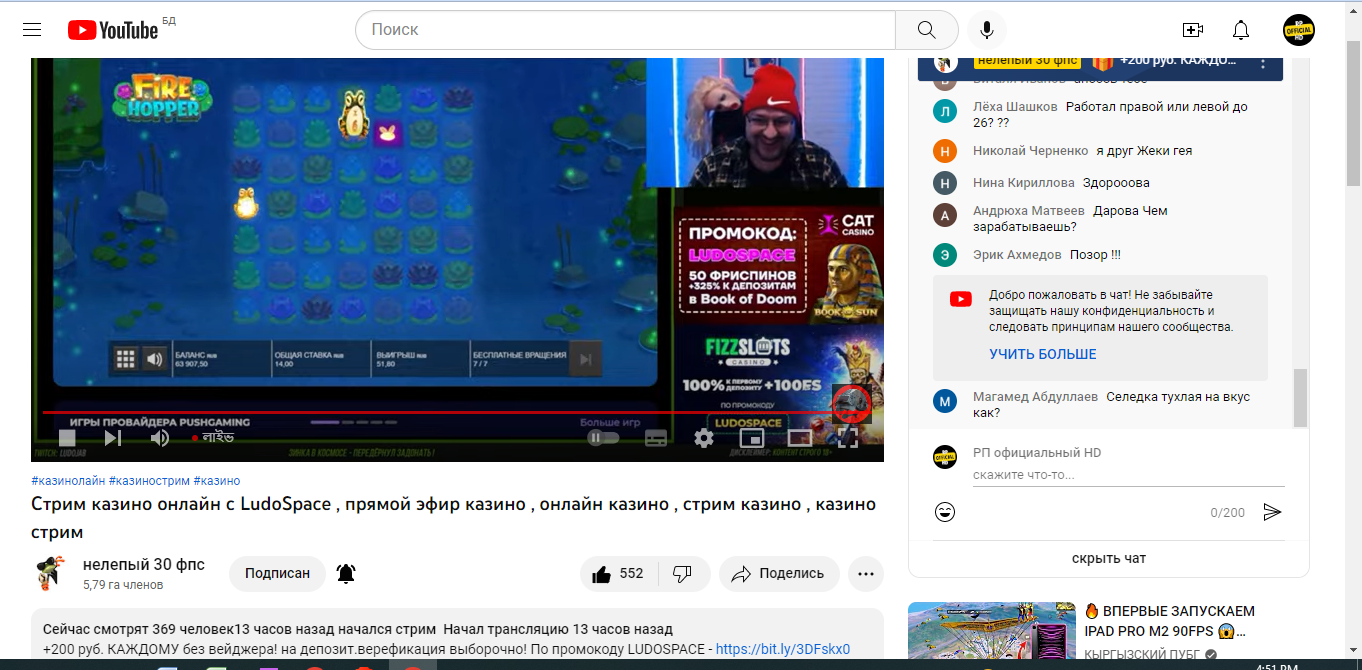
Task: Open the notifications bell
Action: (x=1241, y=30)
